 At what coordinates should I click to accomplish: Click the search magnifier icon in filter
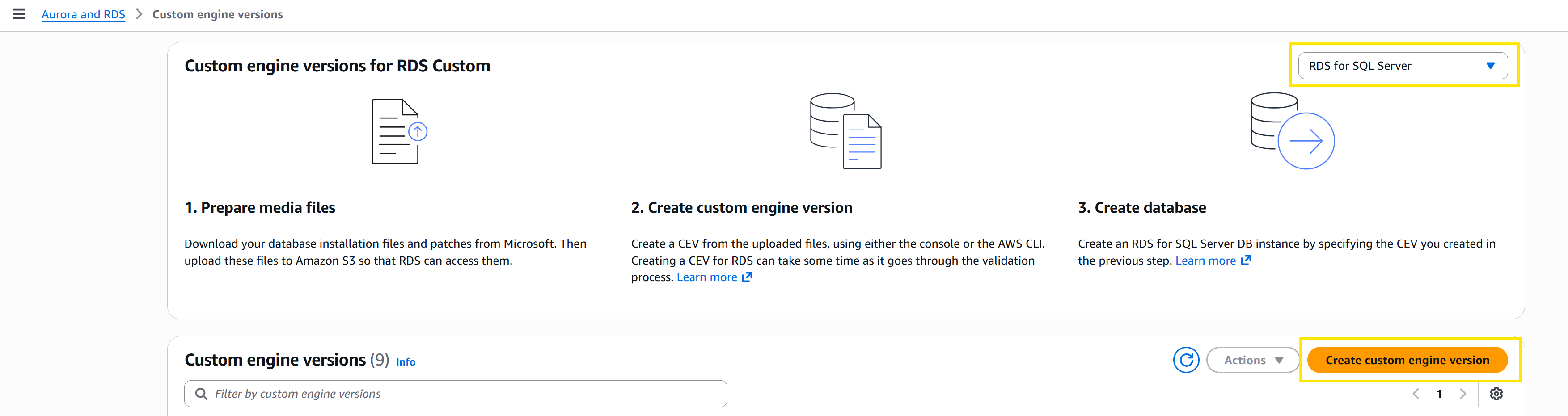[x=201, y=394]
